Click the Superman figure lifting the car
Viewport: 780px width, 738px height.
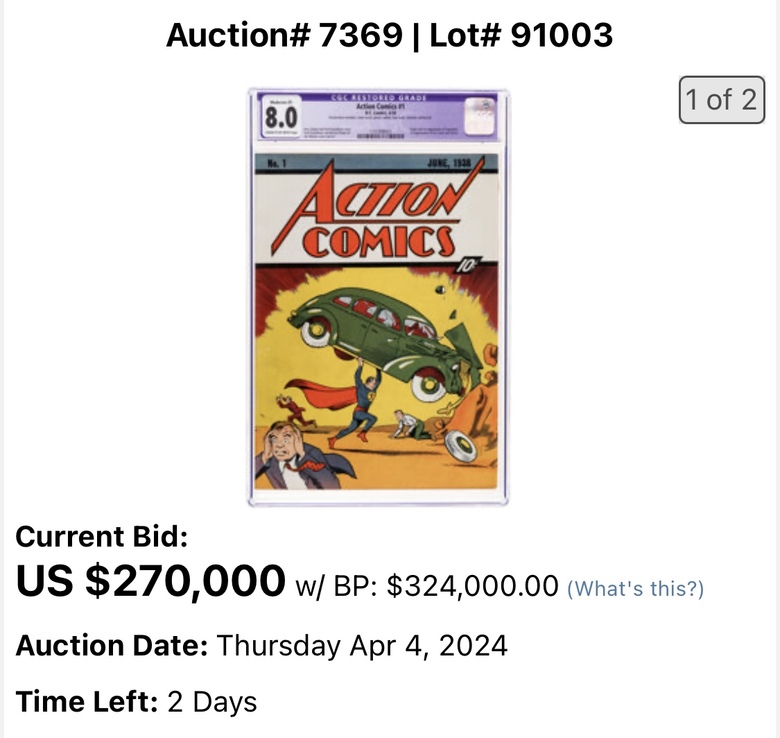(357, 403)
